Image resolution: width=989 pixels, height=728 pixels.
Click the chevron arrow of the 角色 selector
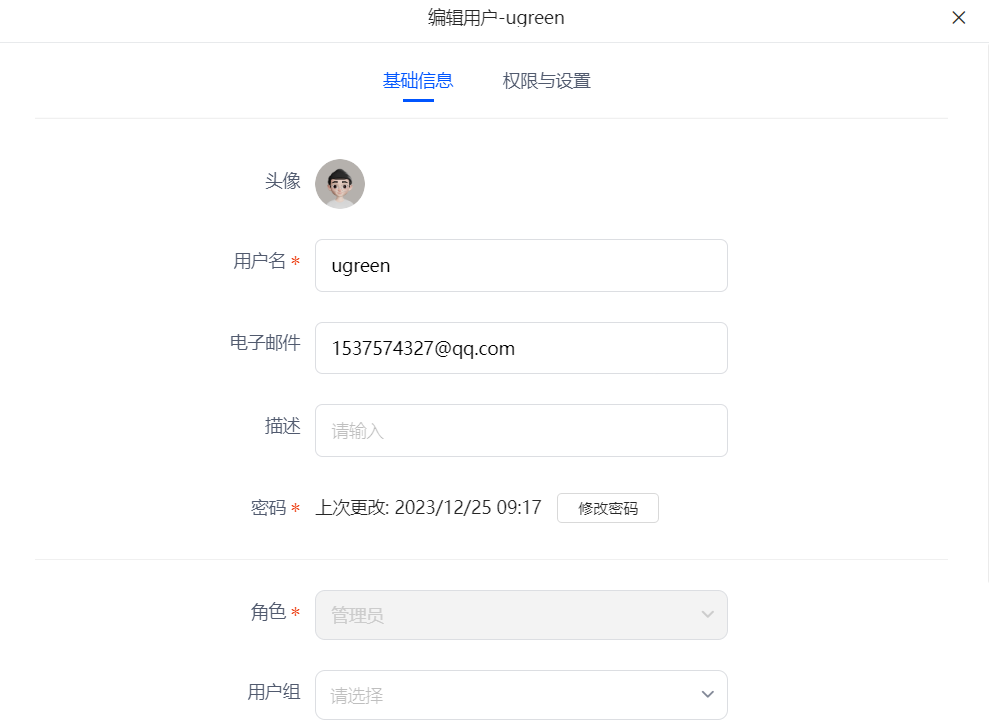pos(708,614)
